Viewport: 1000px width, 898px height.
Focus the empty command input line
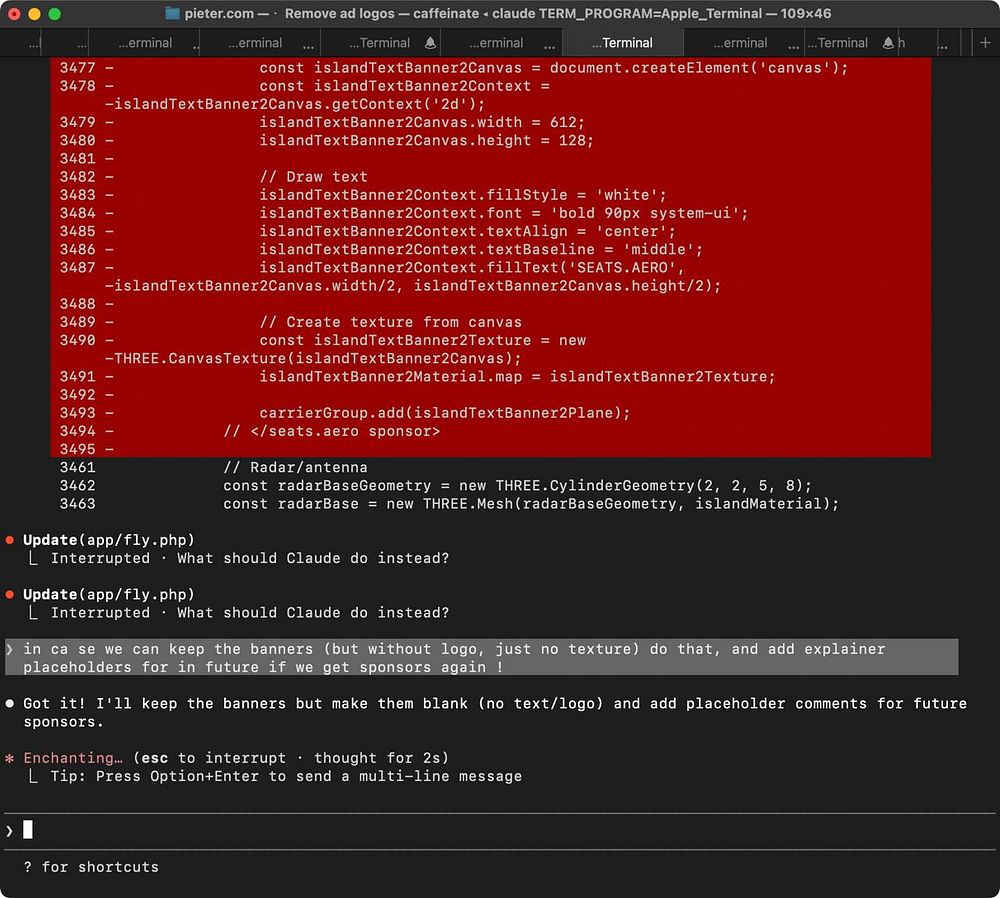tap(500, 830)
